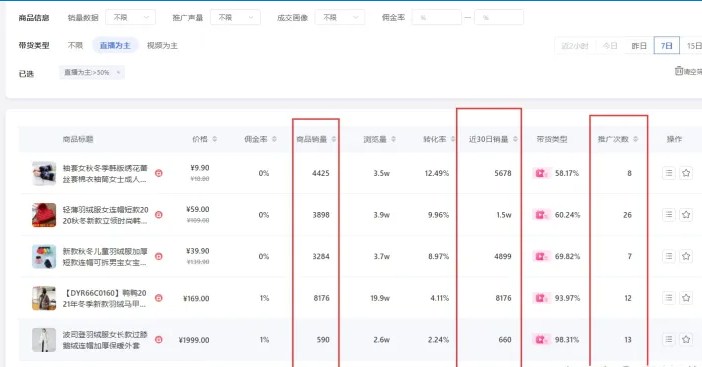Select 视频为主 带货类型 option
The width and height of the screenshot is (702, 367).
(x=162, y=46)
